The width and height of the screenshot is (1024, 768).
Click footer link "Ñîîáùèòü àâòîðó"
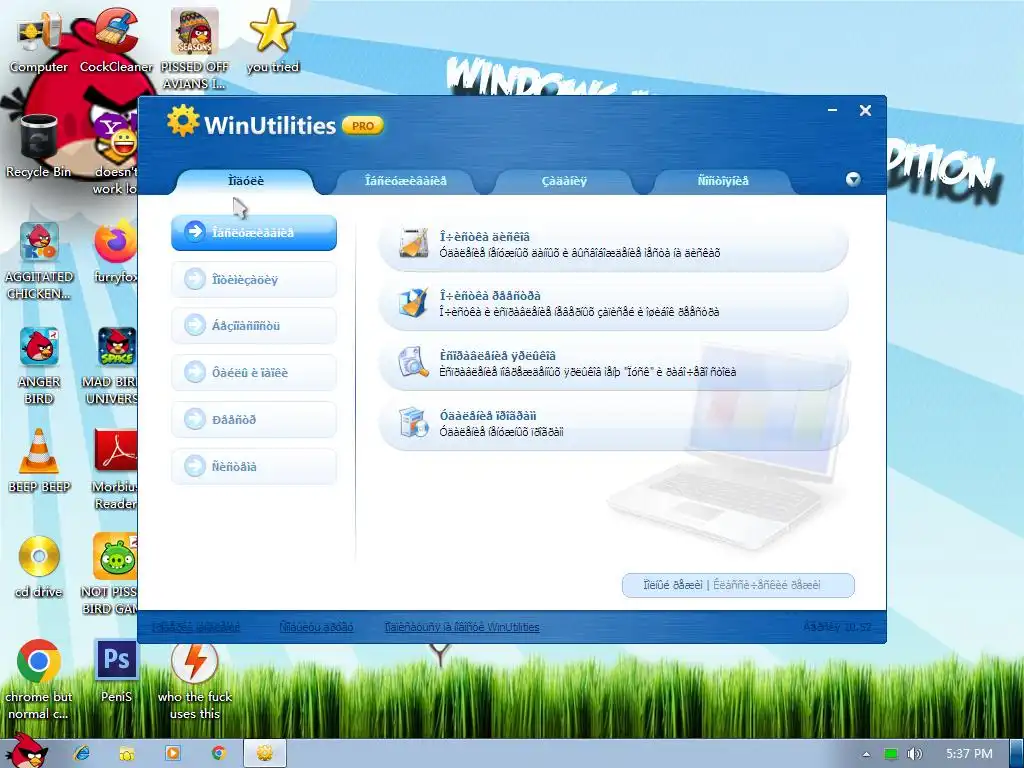(x=316, y=627)
